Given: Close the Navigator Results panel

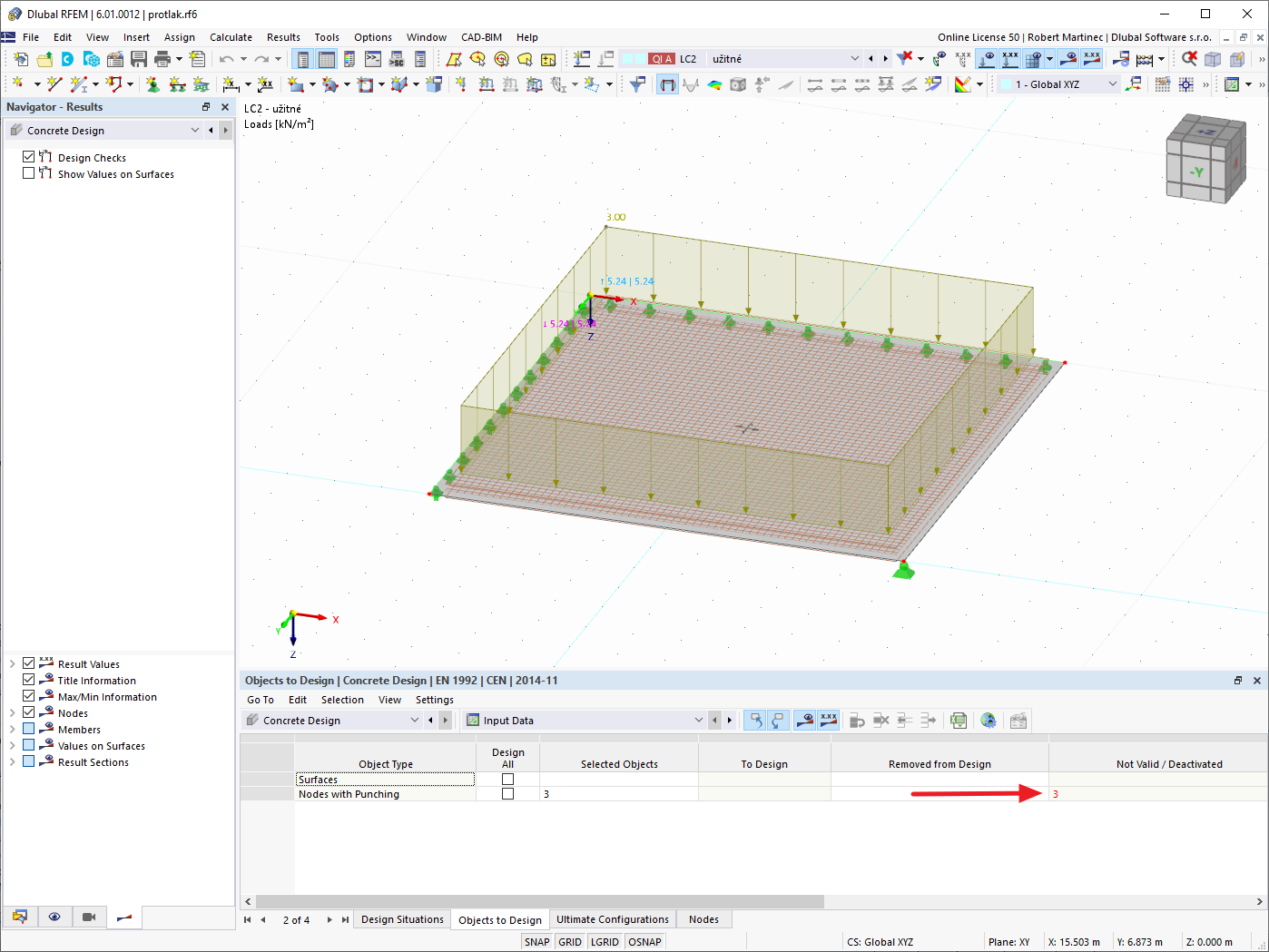Looking at the screenshot, I should tap(225, 107).
